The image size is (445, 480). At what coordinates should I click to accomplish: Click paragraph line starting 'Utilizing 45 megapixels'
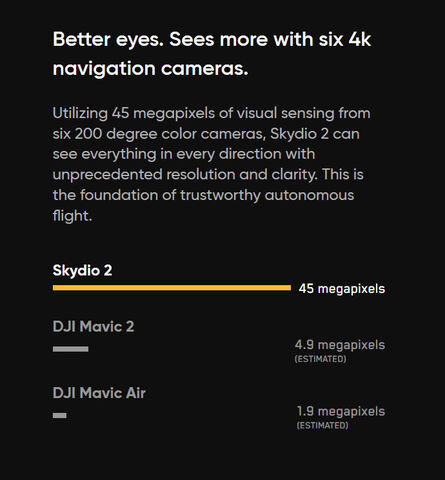click(x=211, y=113)
